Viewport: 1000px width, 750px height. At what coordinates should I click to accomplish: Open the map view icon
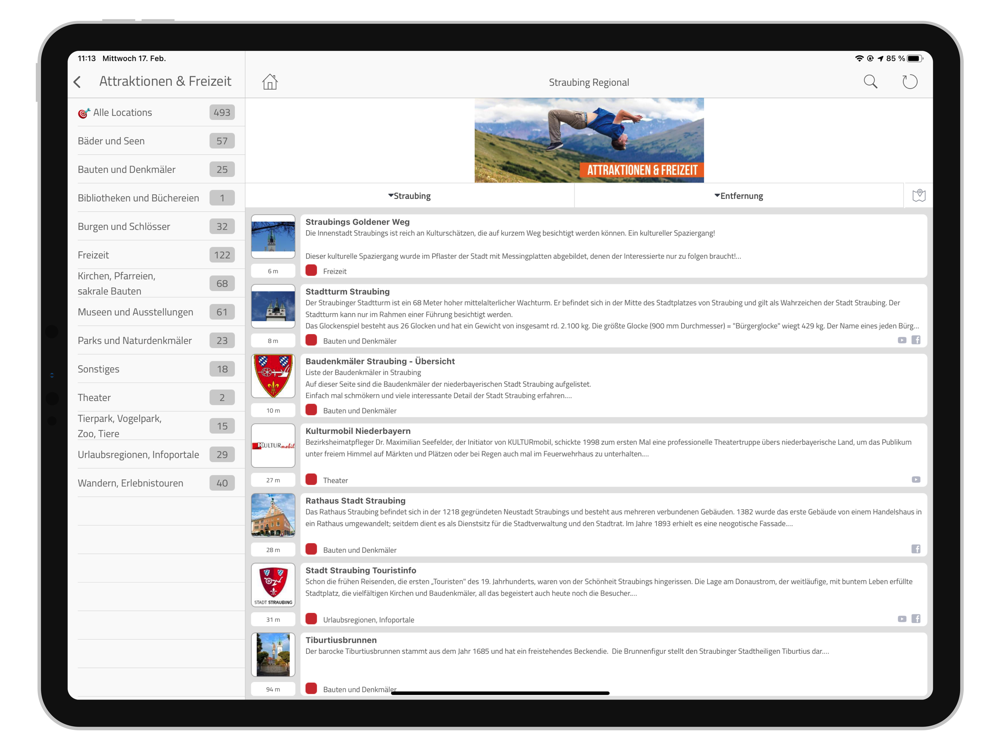click(918, 196)
